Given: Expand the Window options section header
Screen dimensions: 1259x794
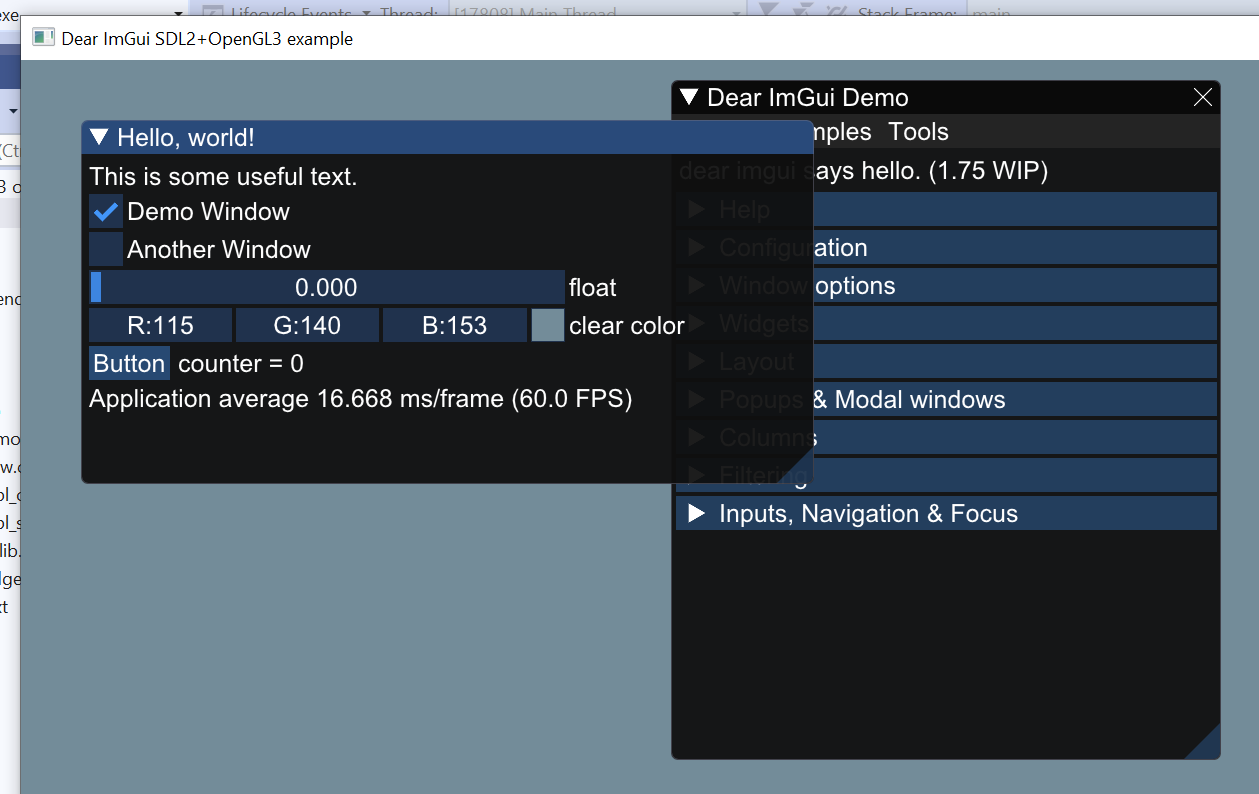Looking at the screenshot, I should click(946, 286).
